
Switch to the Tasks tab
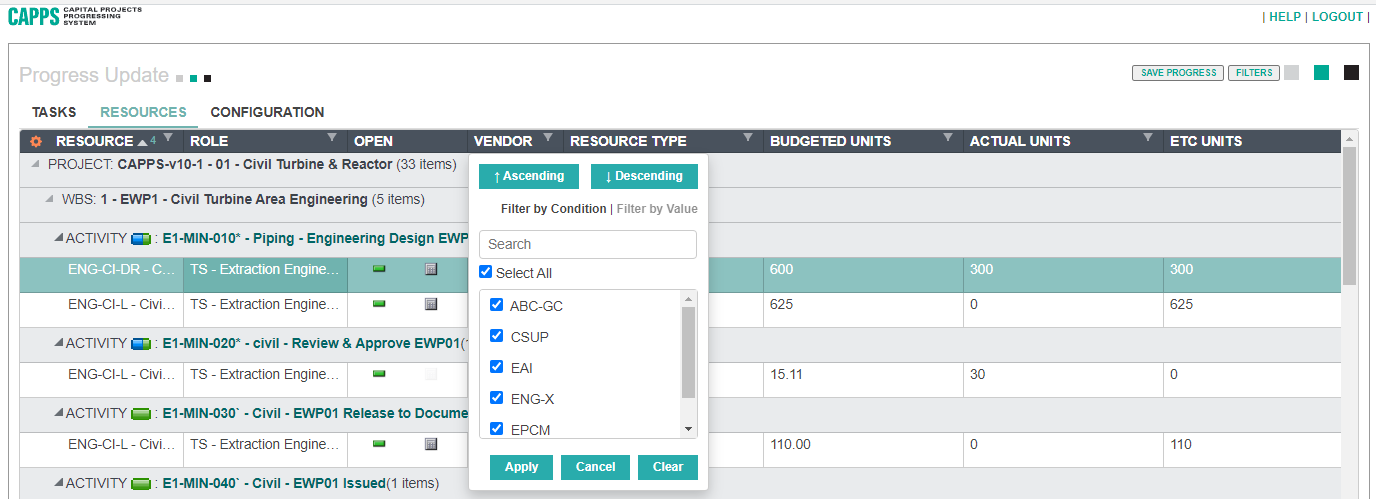pyautogui.click(x=54, y=113)
